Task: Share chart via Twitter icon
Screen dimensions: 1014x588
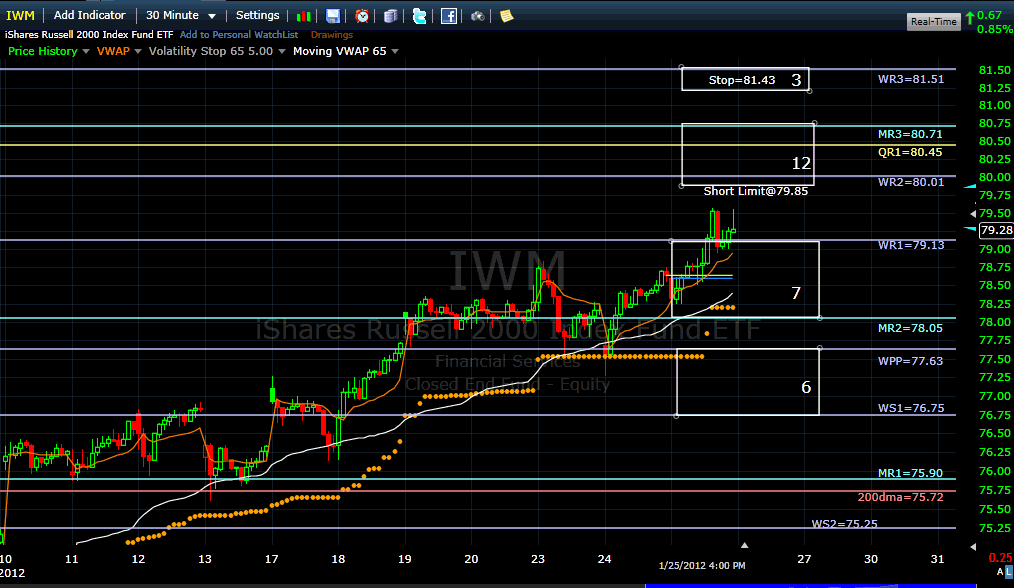Action: [420, 15]
